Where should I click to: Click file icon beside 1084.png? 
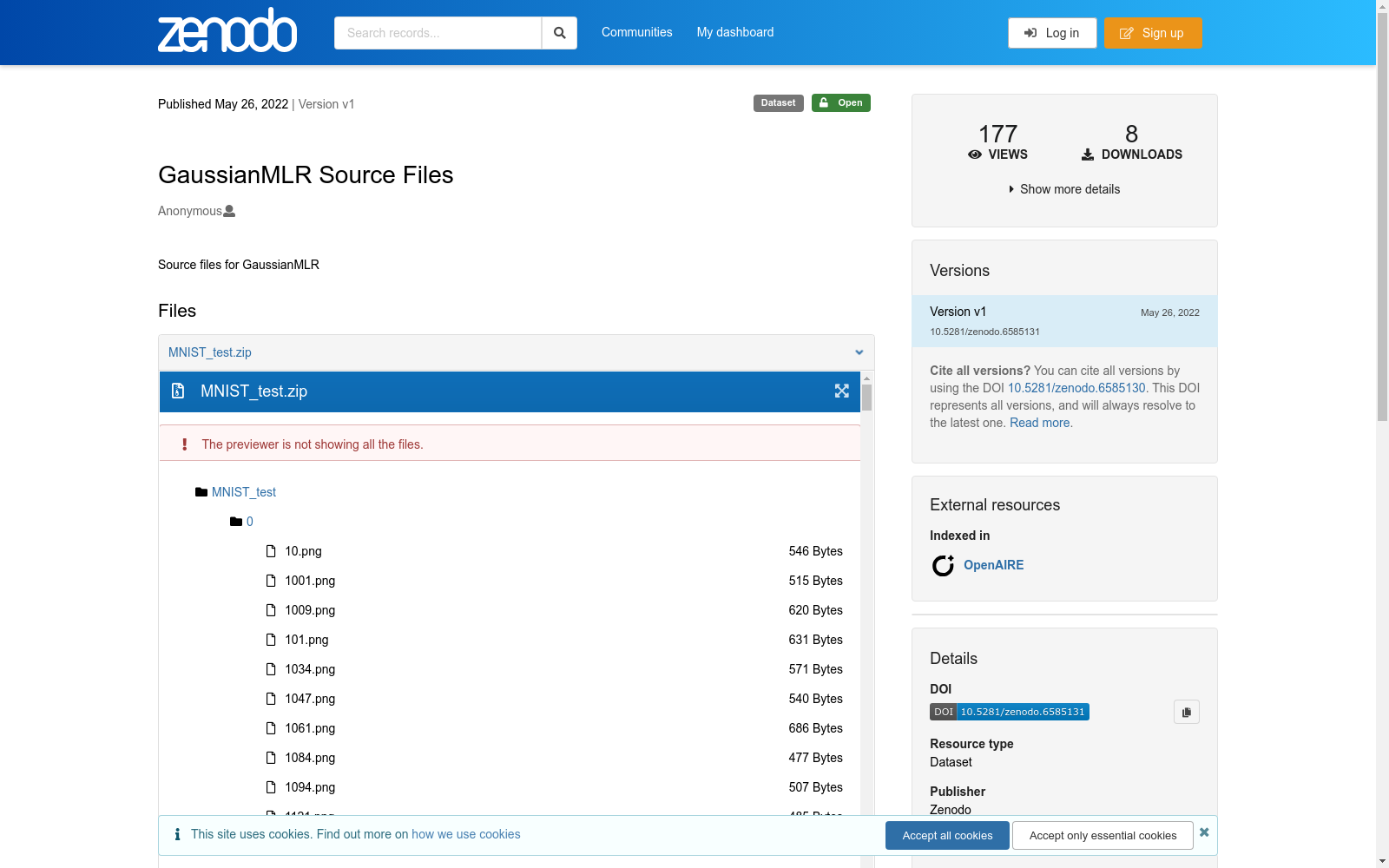[271, 758]
